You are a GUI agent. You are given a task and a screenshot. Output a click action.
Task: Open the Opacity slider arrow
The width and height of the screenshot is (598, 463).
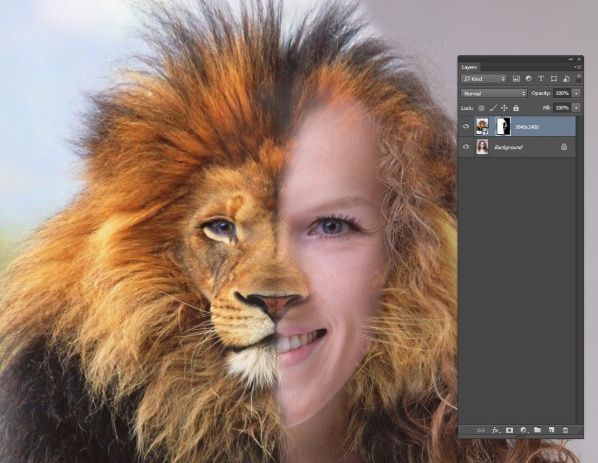(577, 93)
